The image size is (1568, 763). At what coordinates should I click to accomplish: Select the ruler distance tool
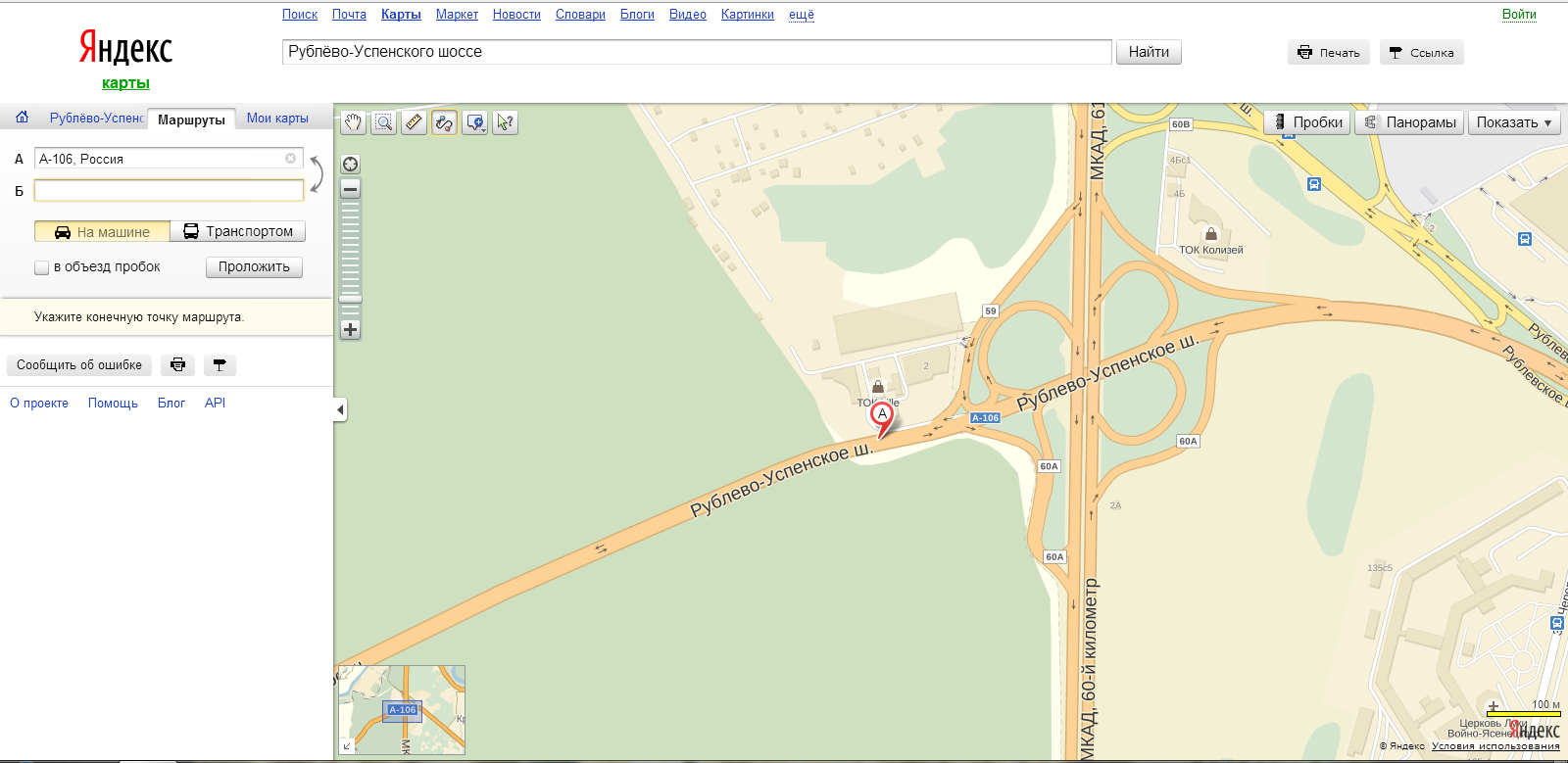pos(415,122)
